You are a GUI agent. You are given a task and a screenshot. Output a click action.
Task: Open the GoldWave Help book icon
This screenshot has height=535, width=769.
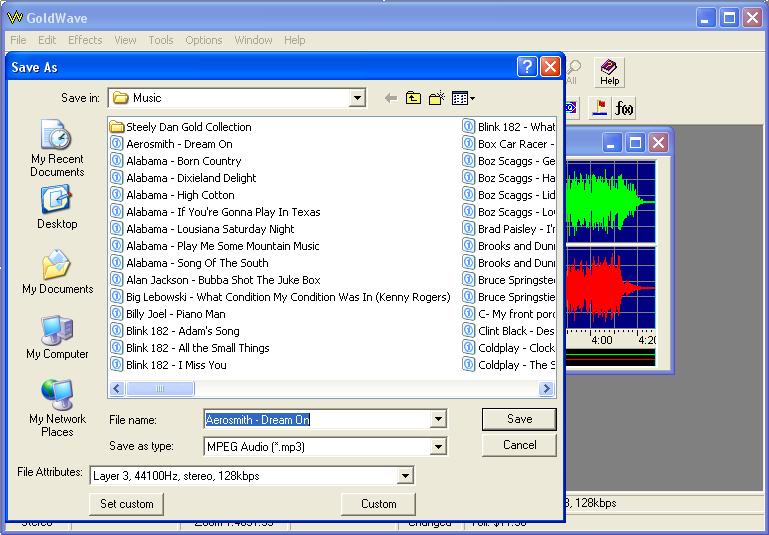609,72
